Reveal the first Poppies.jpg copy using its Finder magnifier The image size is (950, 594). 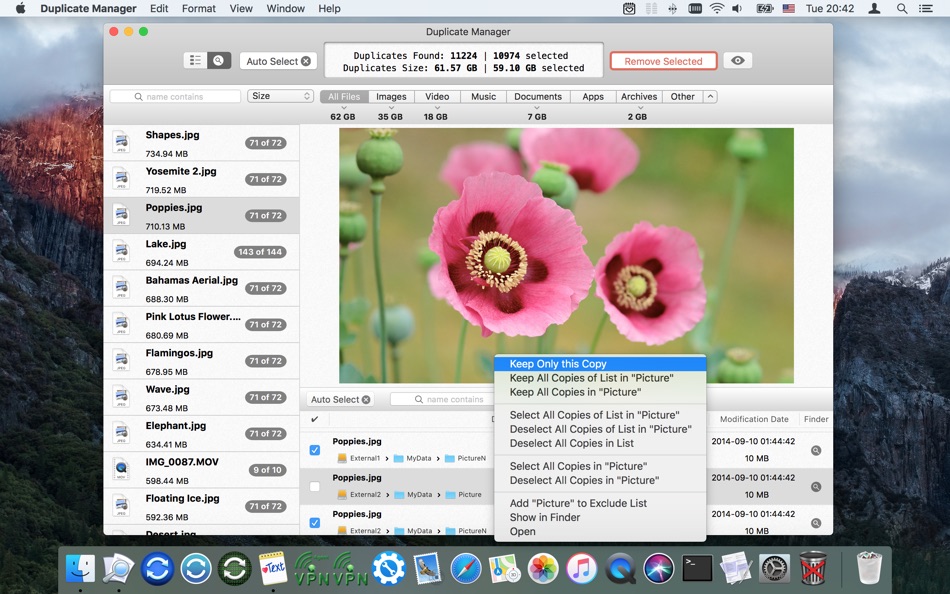pos(816,450)
